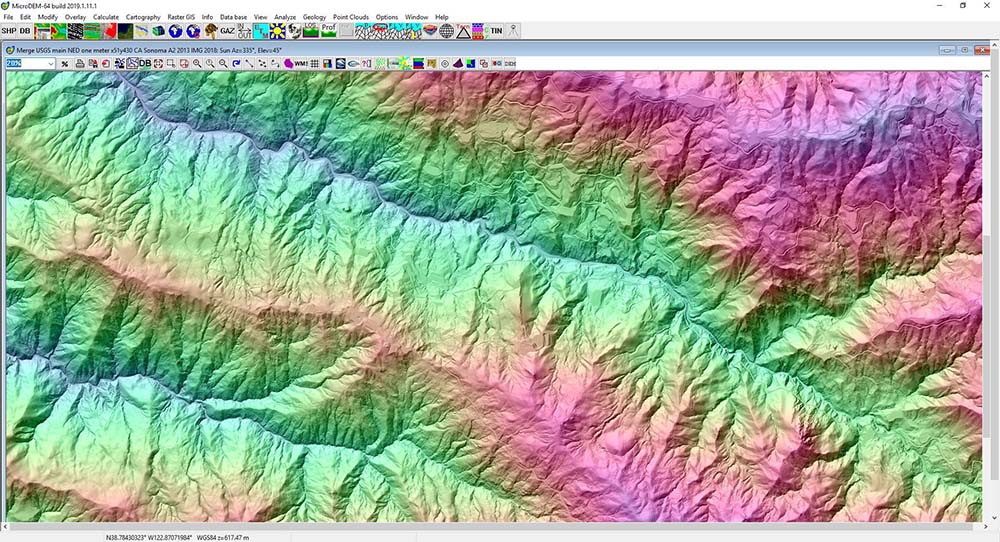Click the purple blob area icon

coord(288,63)
